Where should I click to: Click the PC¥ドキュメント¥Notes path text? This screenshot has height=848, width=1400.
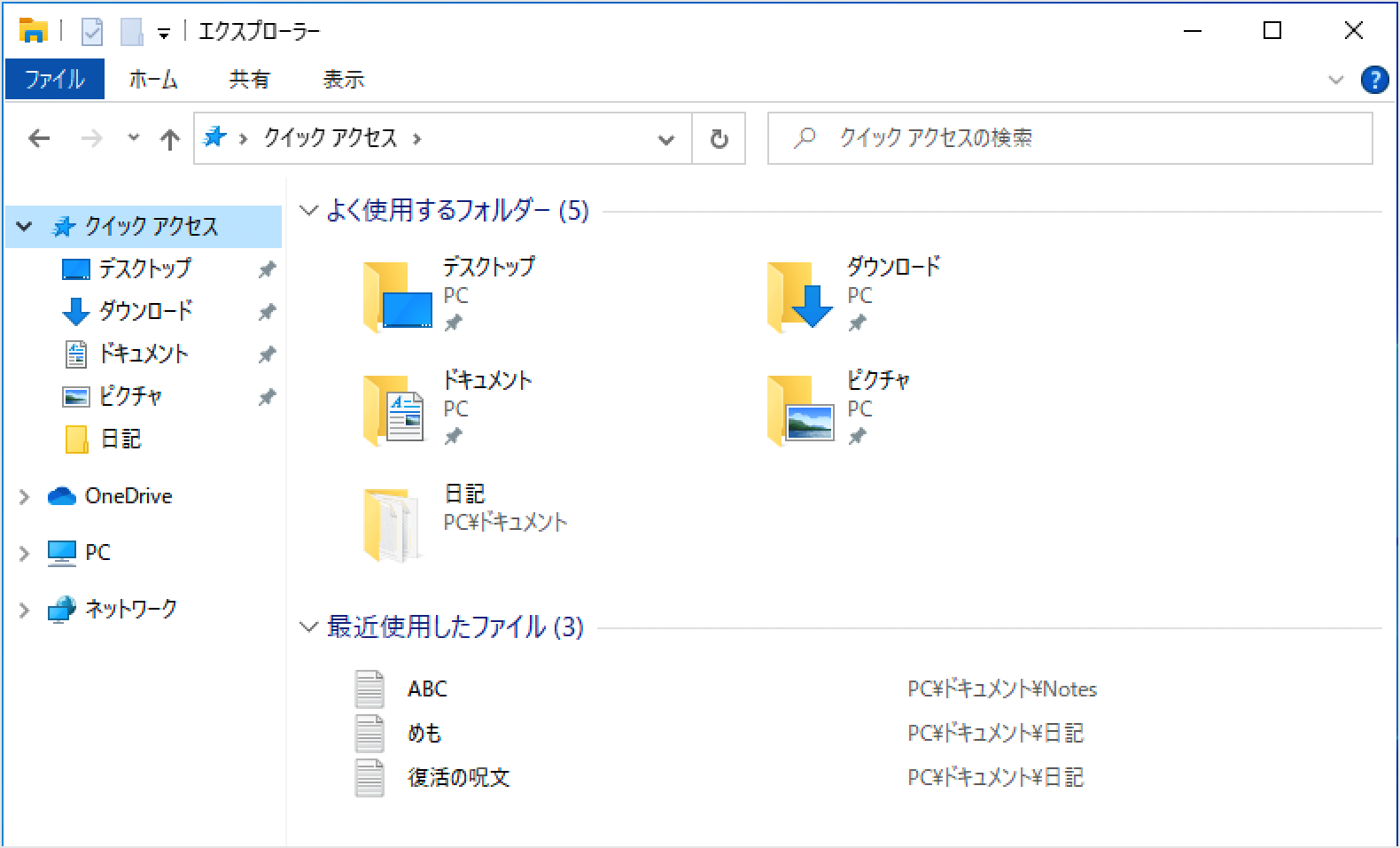pyautogui.click(x=1002, y=689)
